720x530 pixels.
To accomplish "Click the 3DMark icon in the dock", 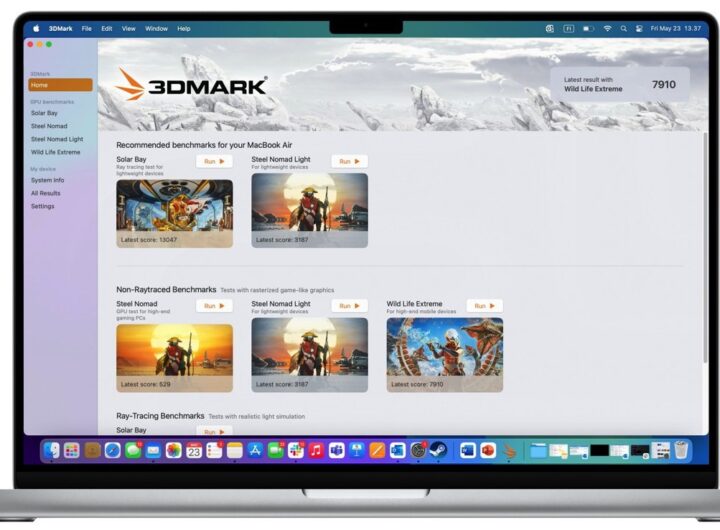I will [x=509, y=451].
